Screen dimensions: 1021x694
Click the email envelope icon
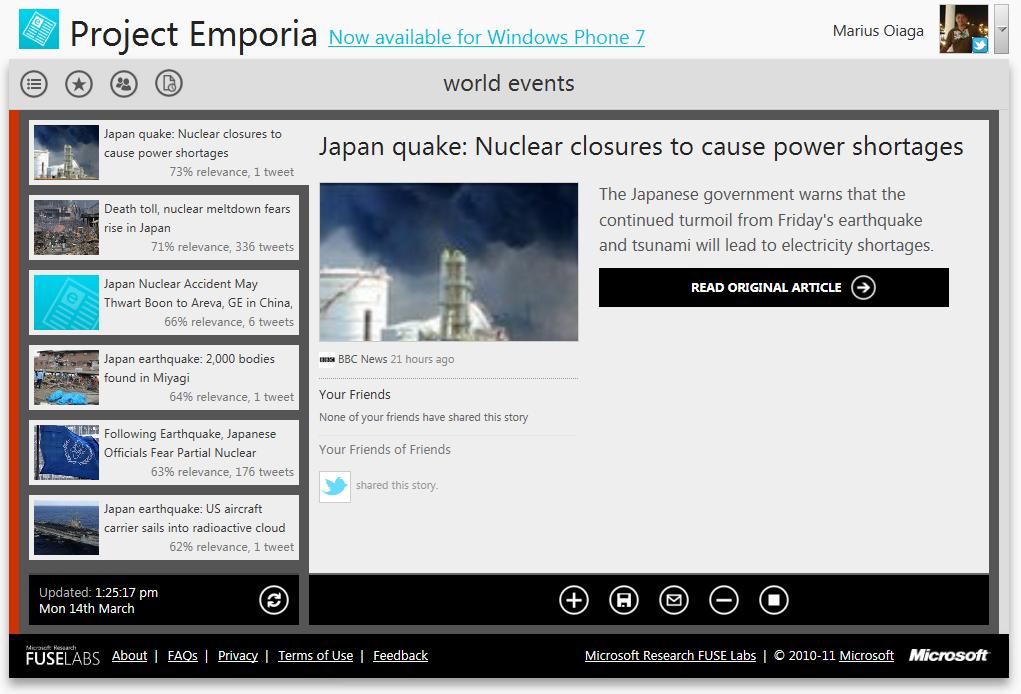[674, 600]
